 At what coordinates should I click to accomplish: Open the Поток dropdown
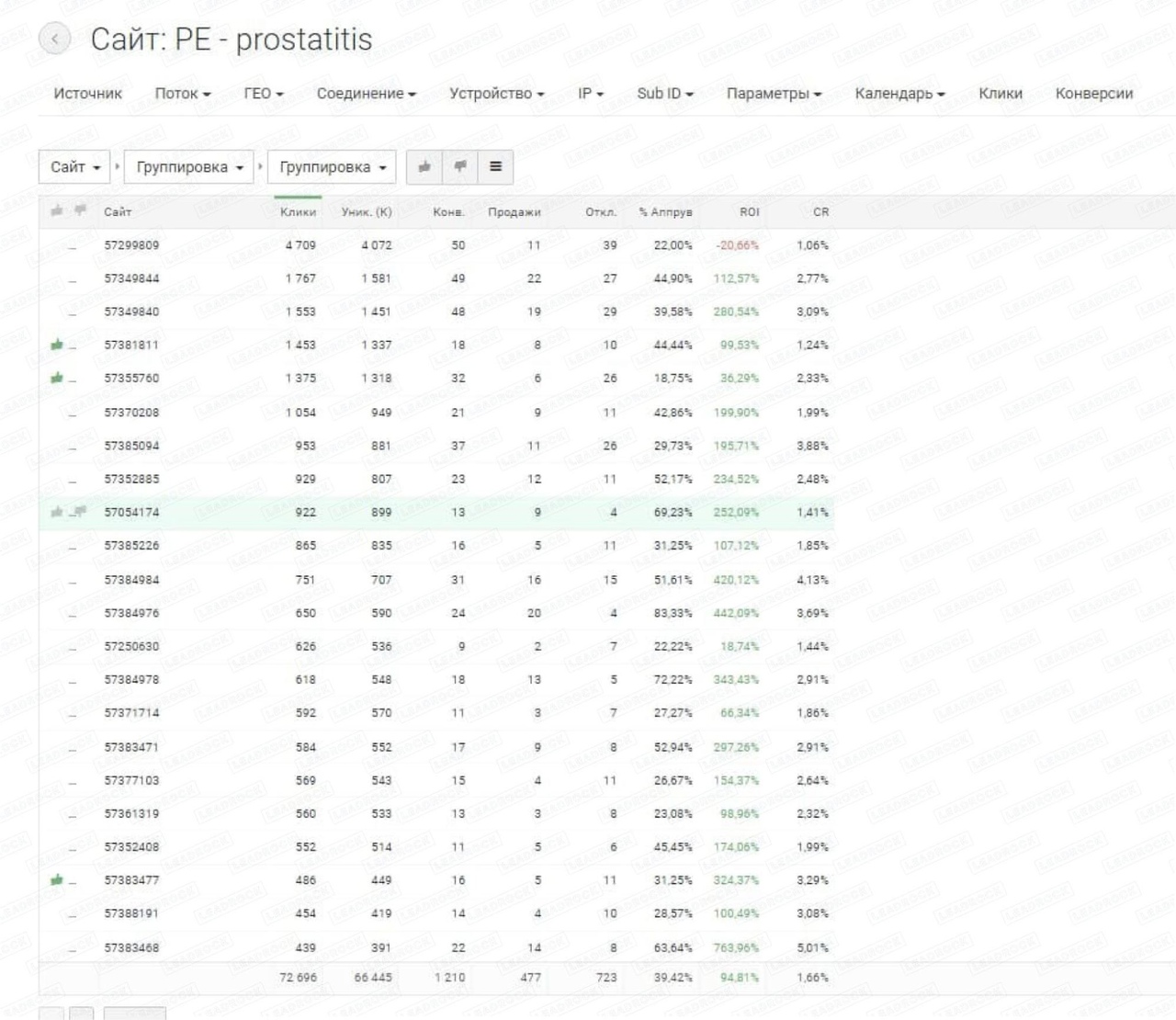(x=183, y=94)
